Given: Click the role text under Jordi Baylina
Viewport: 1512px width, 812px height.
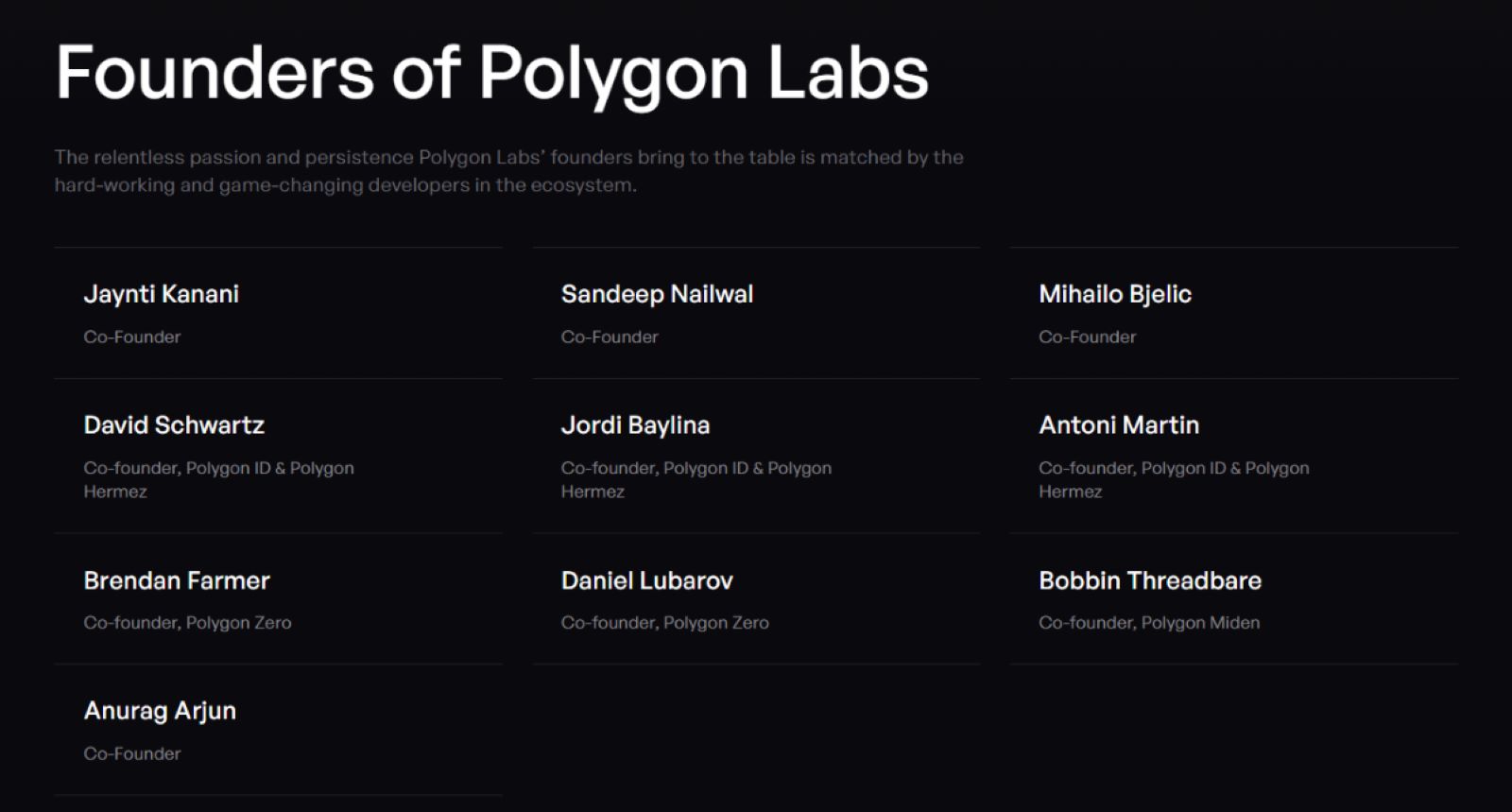Looking at the screenshot, I should [696, 479].
